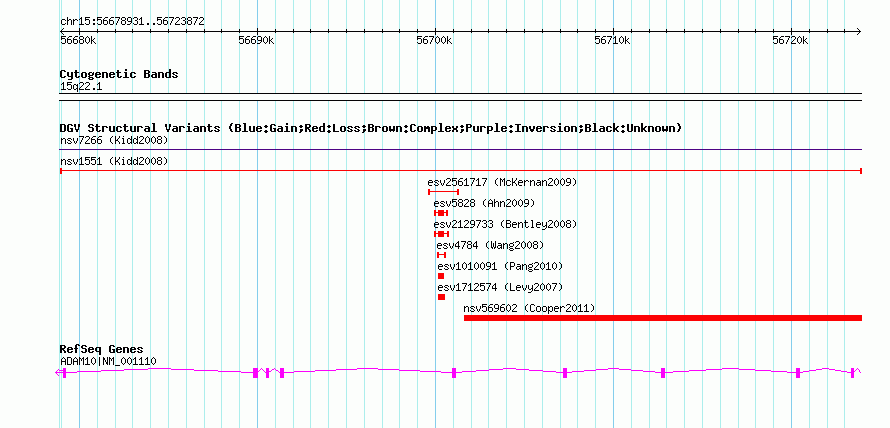The height and width of the screenshot is (428, 890).
Task: Click the 56710k ruler label
Action: (x=613, y=40)
